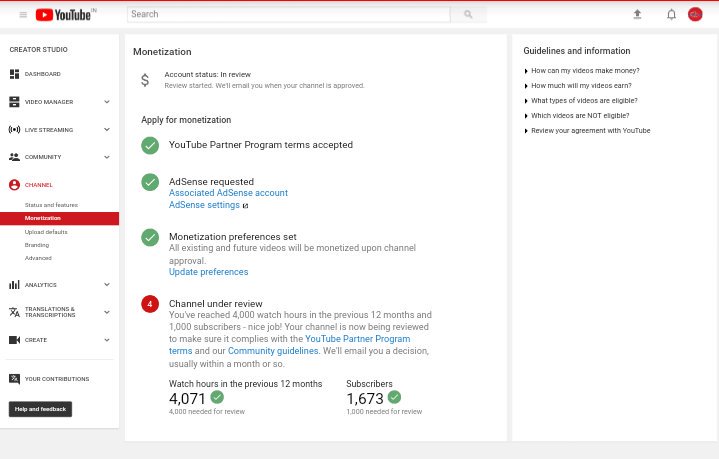Click the YouTube logo
This screenshot has width=719, height=459.
(x=63, y=15)
